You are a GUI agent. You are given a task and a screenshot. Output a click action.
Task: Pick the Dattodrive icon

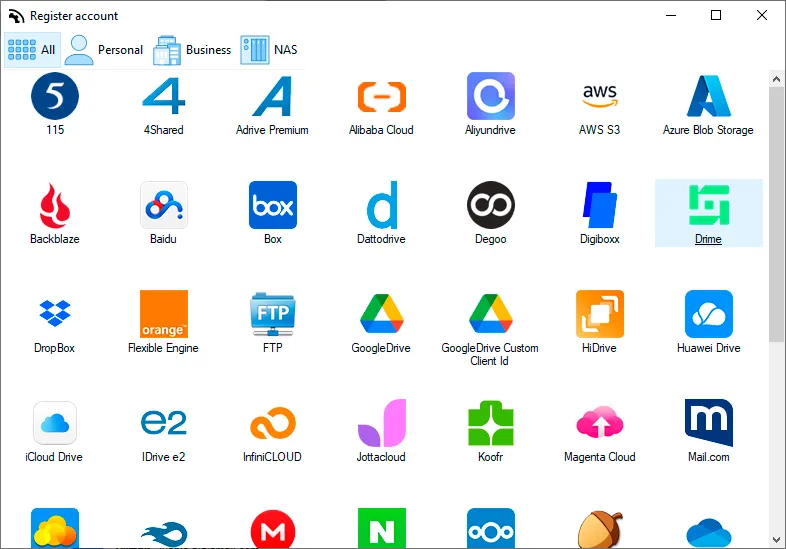point(382,205)
